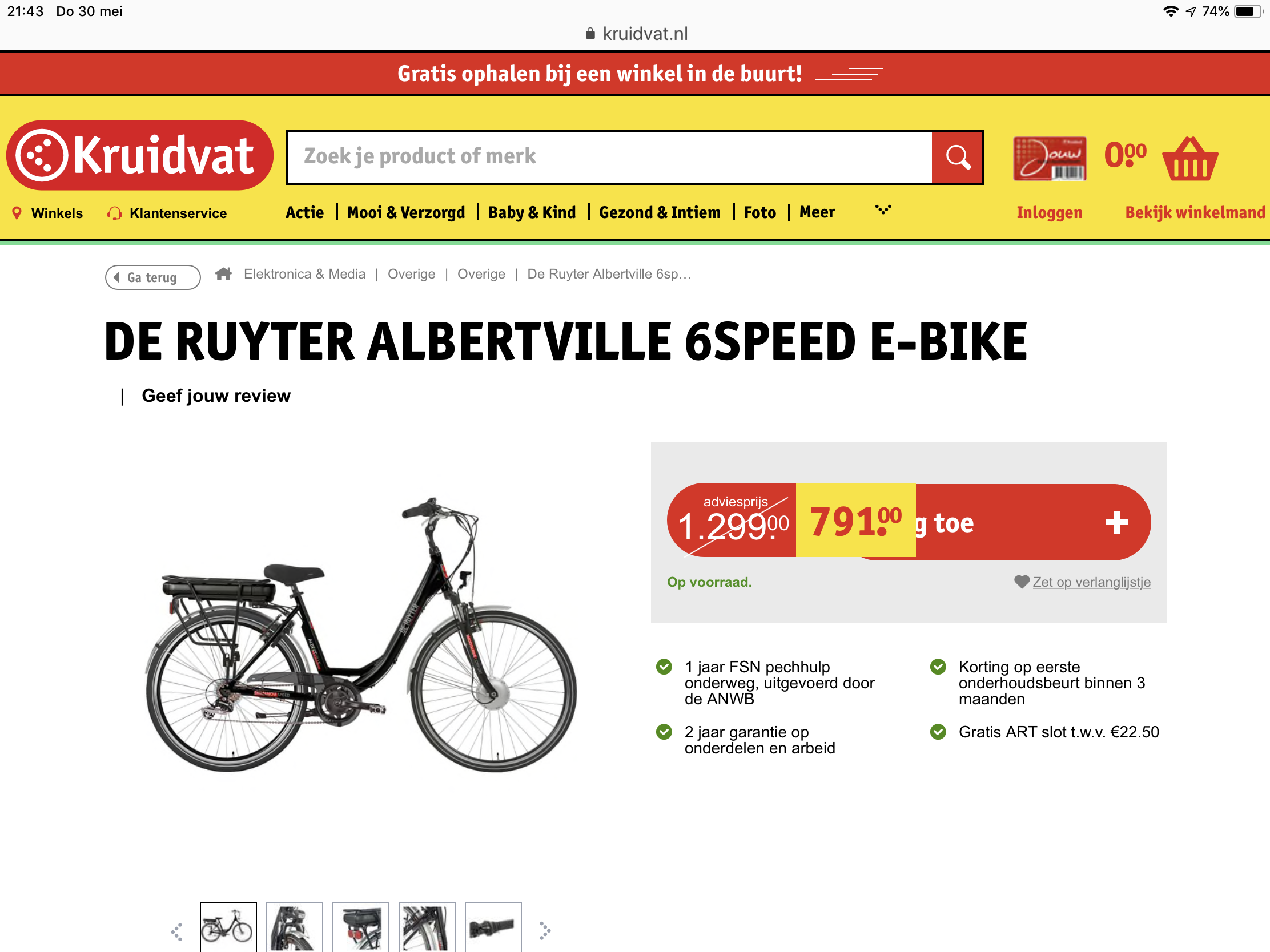The width and height of the screenshot is (1270, 952).
Task: Click the Kruidvat loyalty card icon
Action: 1050,158
